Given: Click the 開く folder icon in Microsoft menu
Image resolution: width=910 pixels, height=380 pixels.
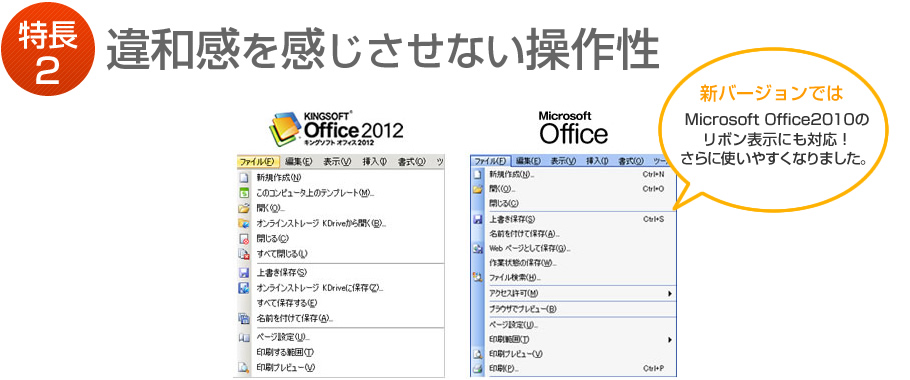Looking at the screenshot, I should [x=478, y=189].
